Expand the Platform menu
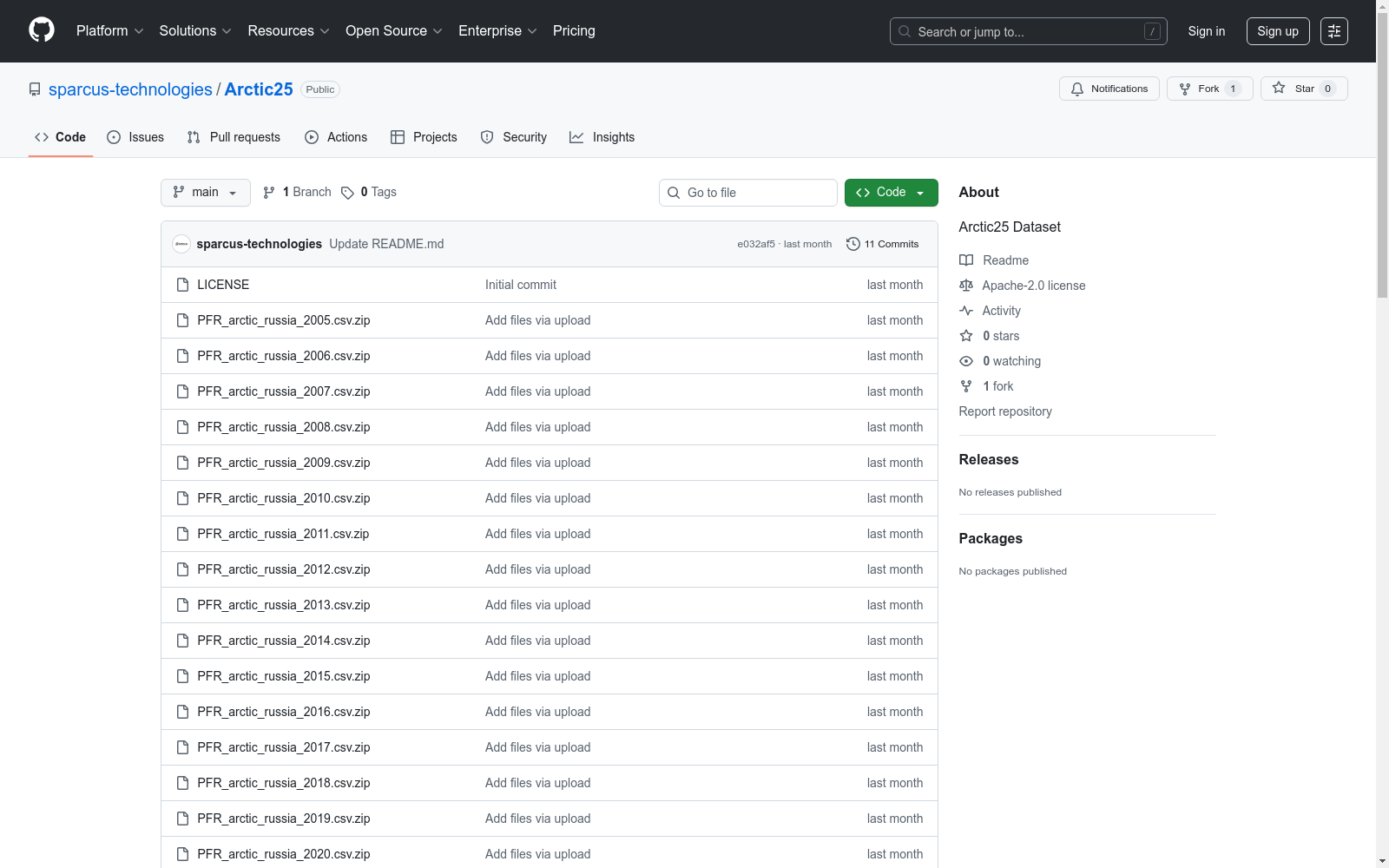Image resolution: width=1389 pixels, height=868 pixels. pyautogui.click(x=109, y=31)
